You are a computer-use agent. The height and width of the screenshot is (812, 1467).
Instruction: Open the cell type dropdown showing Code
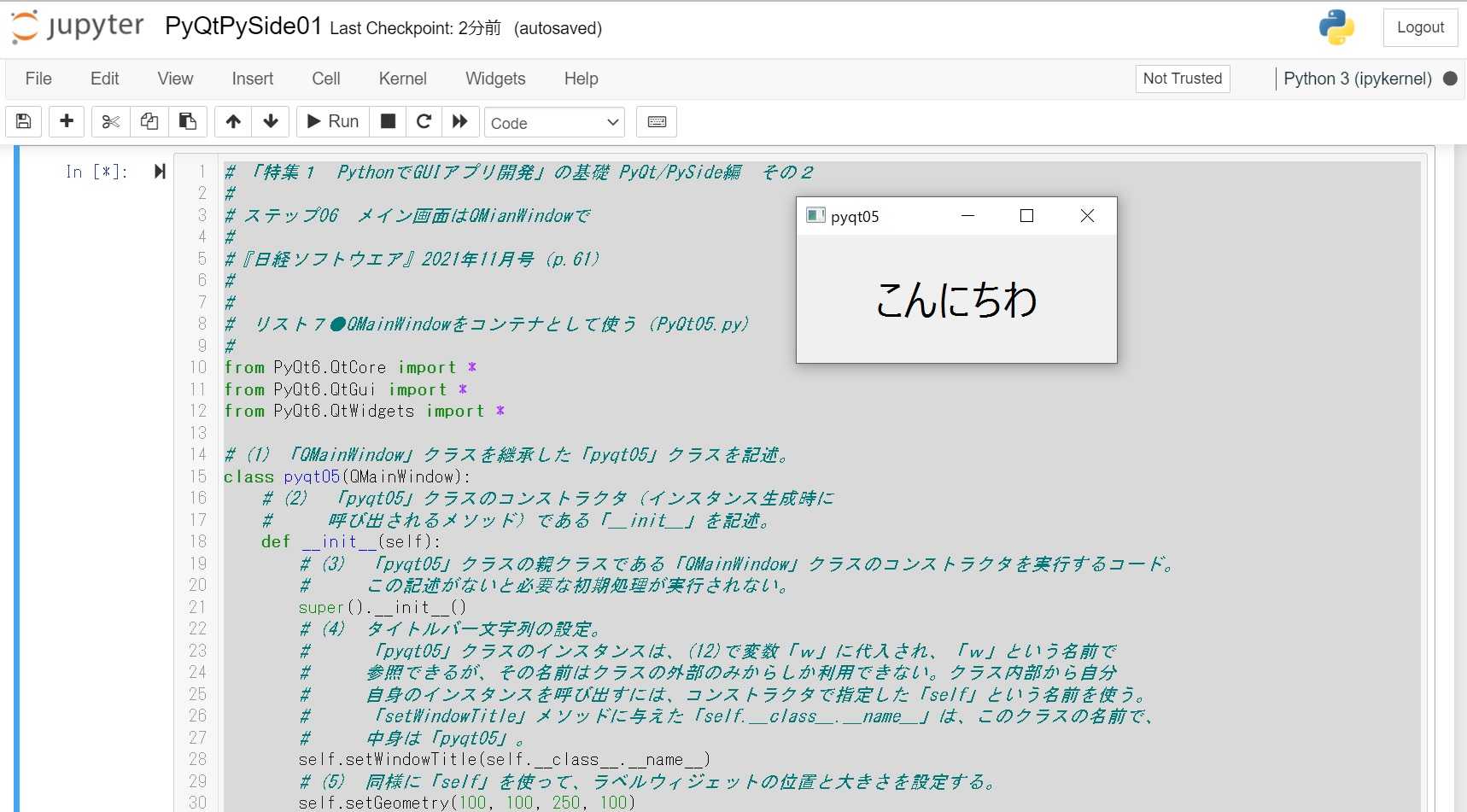553,122
